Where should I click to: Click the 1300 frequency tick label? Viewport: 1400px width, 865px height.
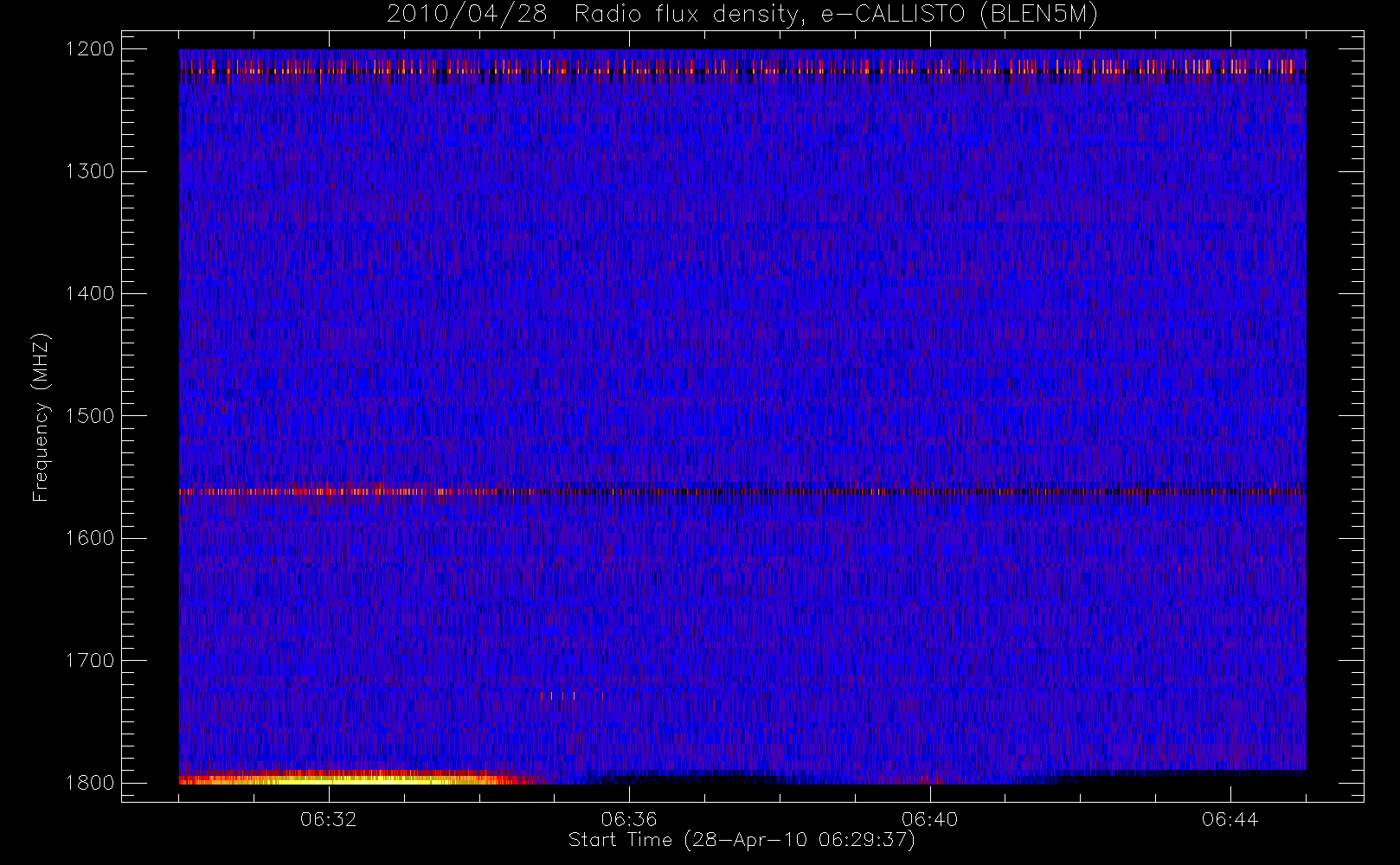point(90,171)
